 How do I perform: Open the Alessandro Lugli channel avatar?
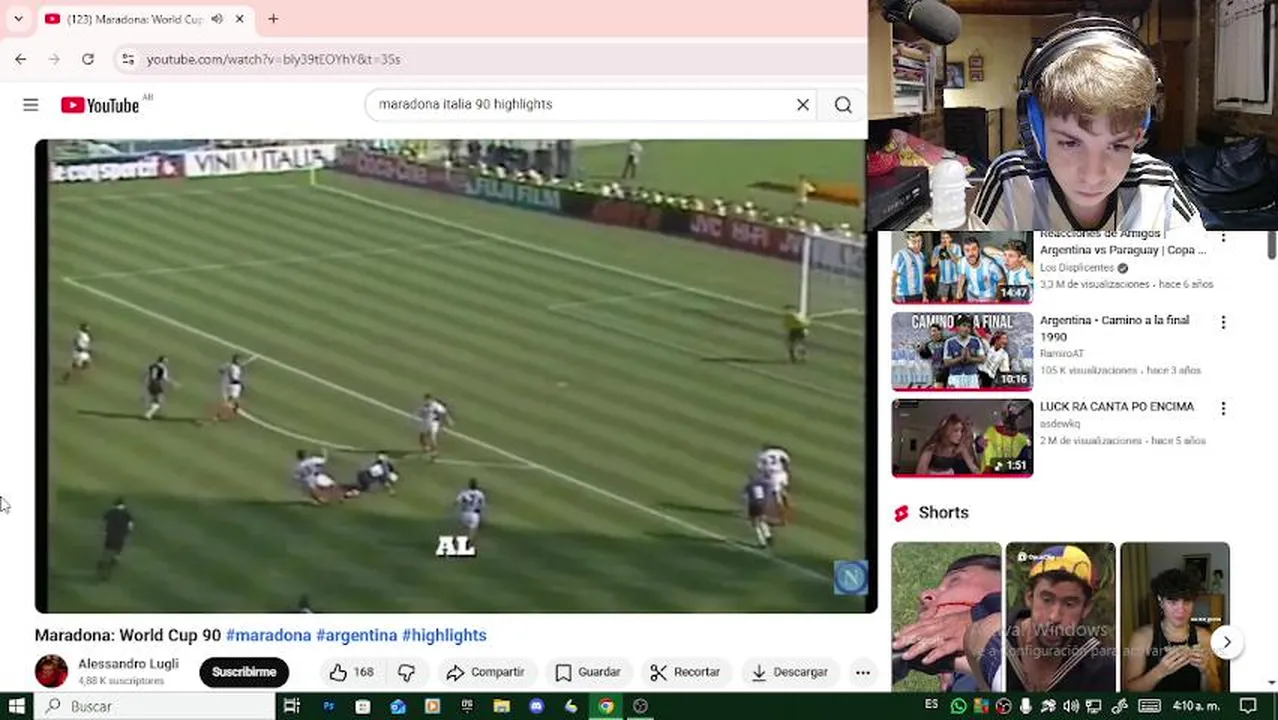click(x=51, y=671)
